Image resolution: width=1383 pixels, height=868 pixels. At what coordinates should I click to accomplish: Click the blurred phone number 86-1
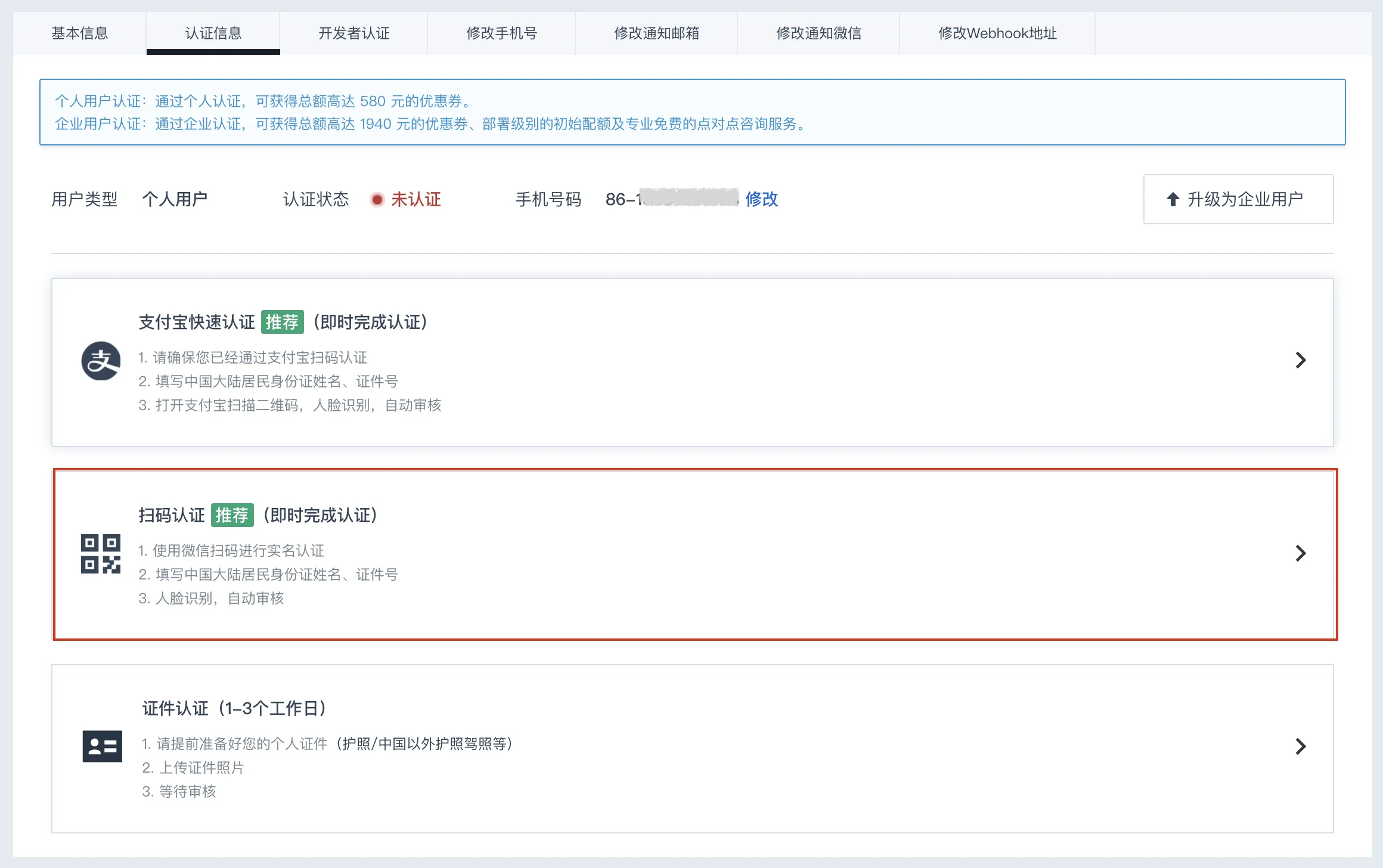672,199
